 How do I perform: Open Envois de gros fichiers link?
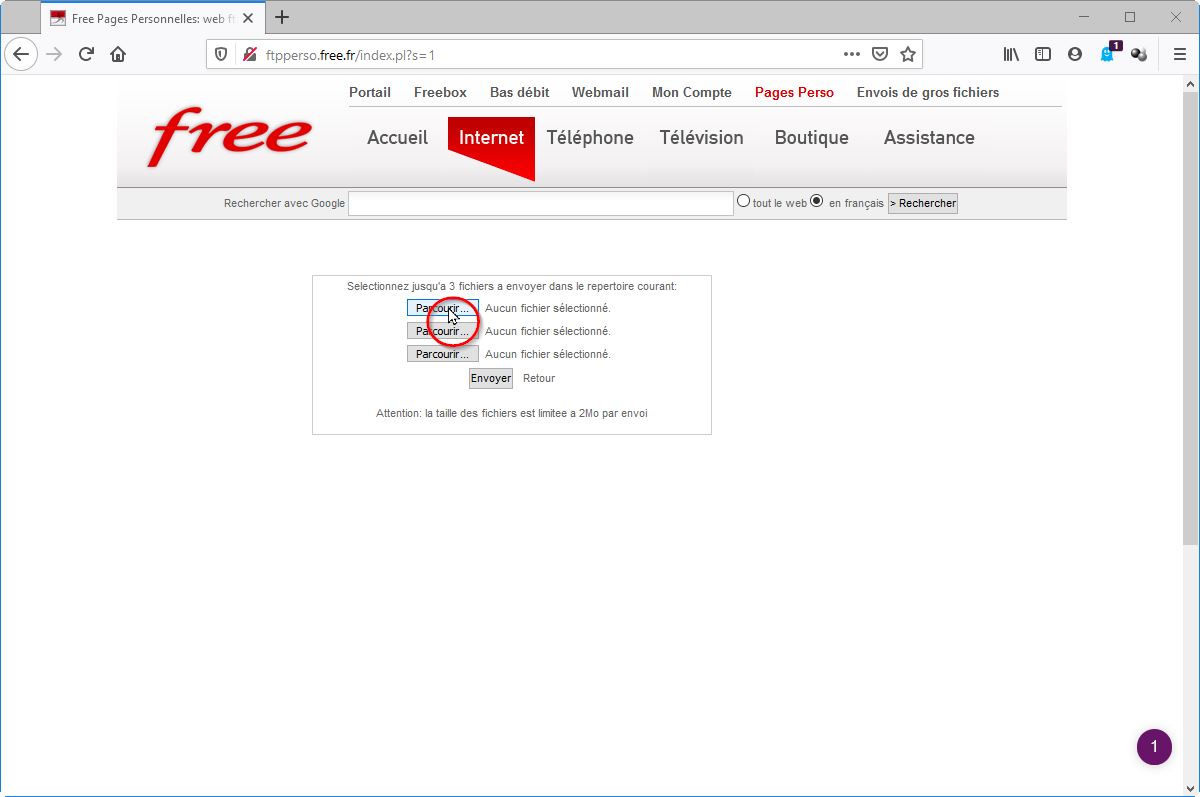[928, 92]
